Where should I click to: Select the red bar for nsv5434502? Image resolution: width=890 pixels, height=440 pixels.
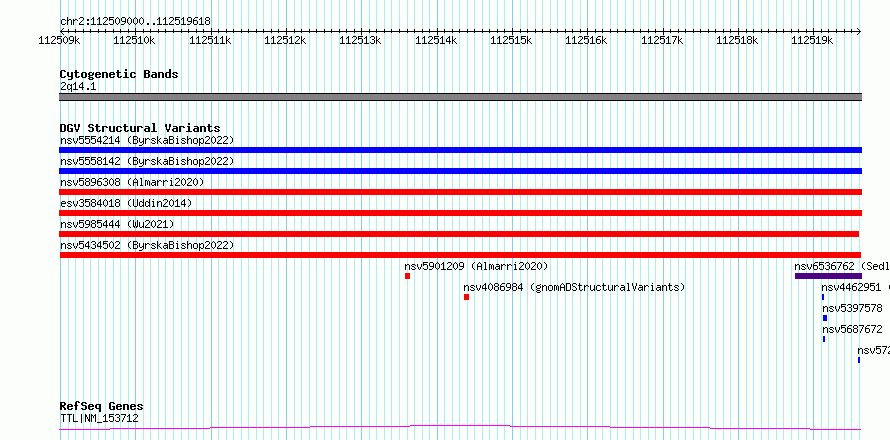(460, 255)
